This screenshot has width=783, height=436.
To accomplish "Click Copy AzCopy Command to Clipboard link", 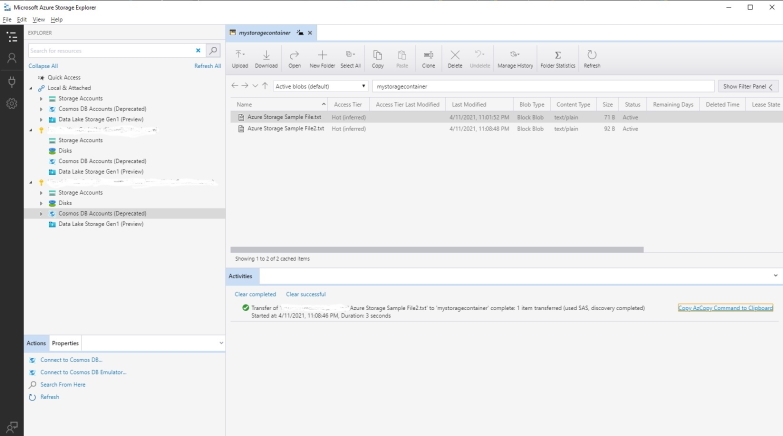I will click(x=725, y=308).
